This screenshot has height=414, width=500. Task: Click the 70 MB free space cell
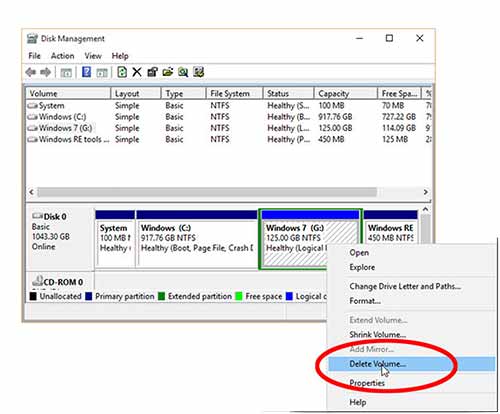pos(393,106)
